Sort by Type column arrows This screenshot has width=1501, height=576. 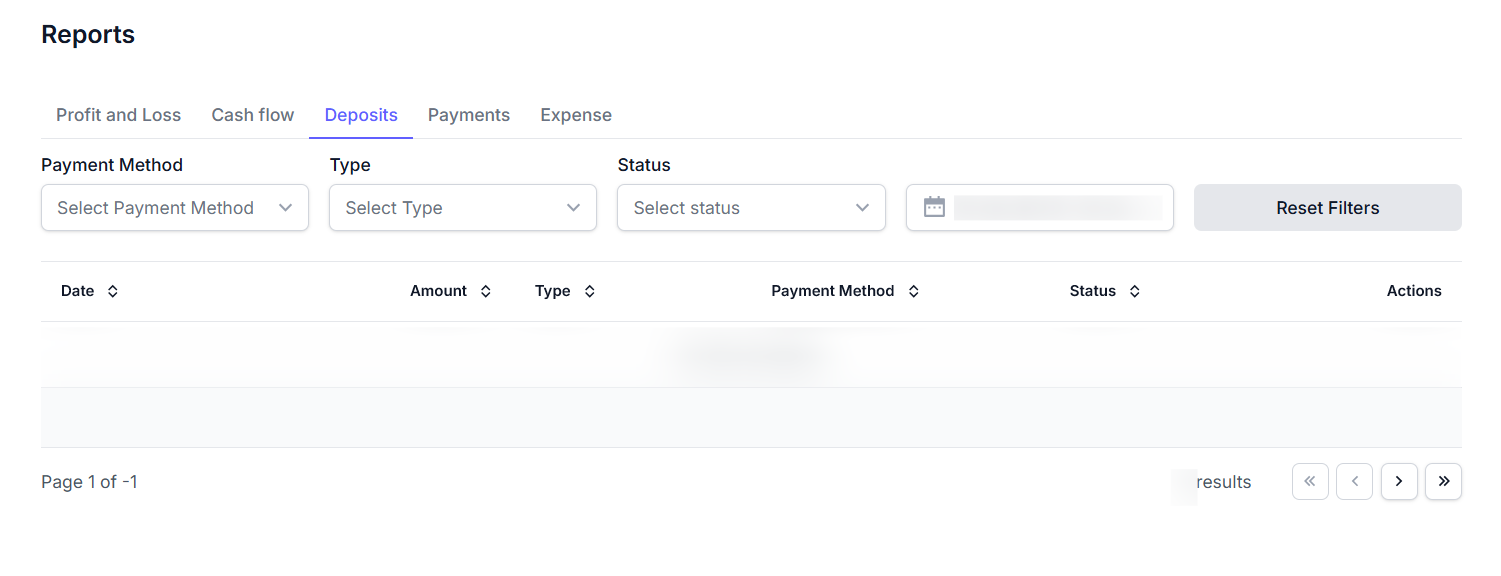(590, 291)
